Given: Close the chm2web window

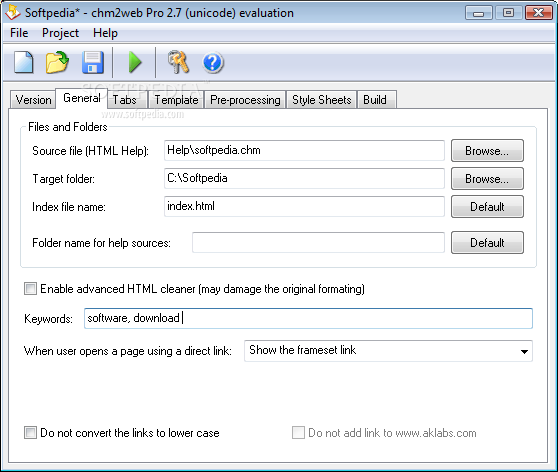Looking at the screenshot, I should click(538, 13).
